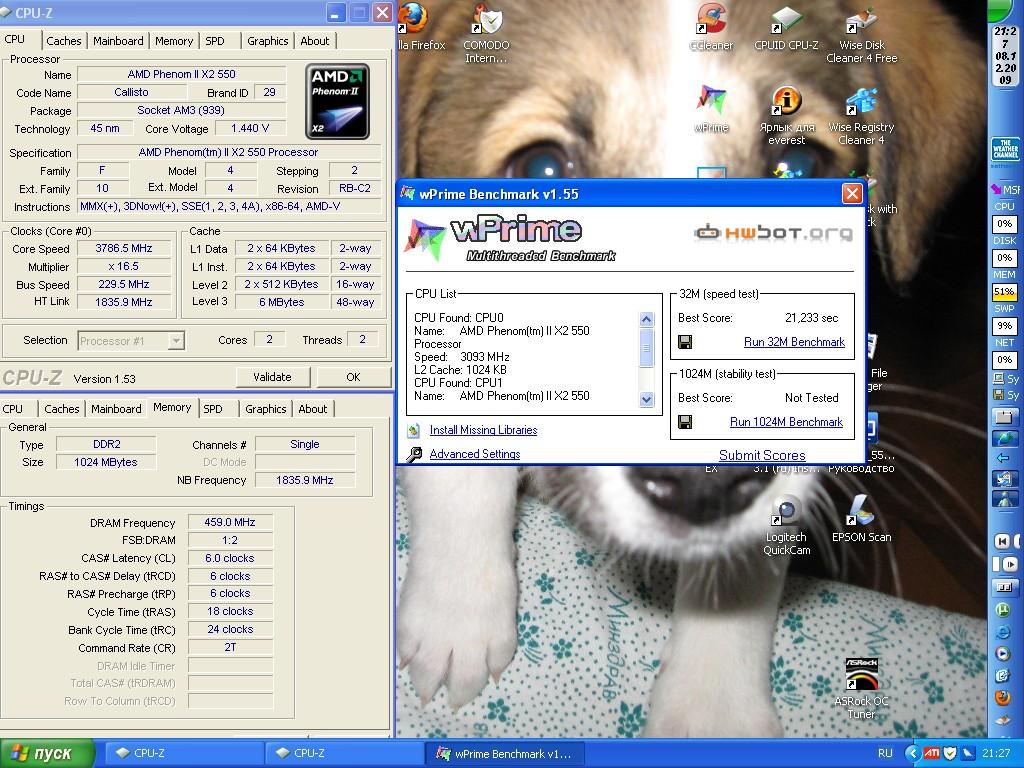Image resolution: width=1024 pixels, height=768 pixels.
Task: Click the Validate button in CPU-Z
Action: click(272, 377)
